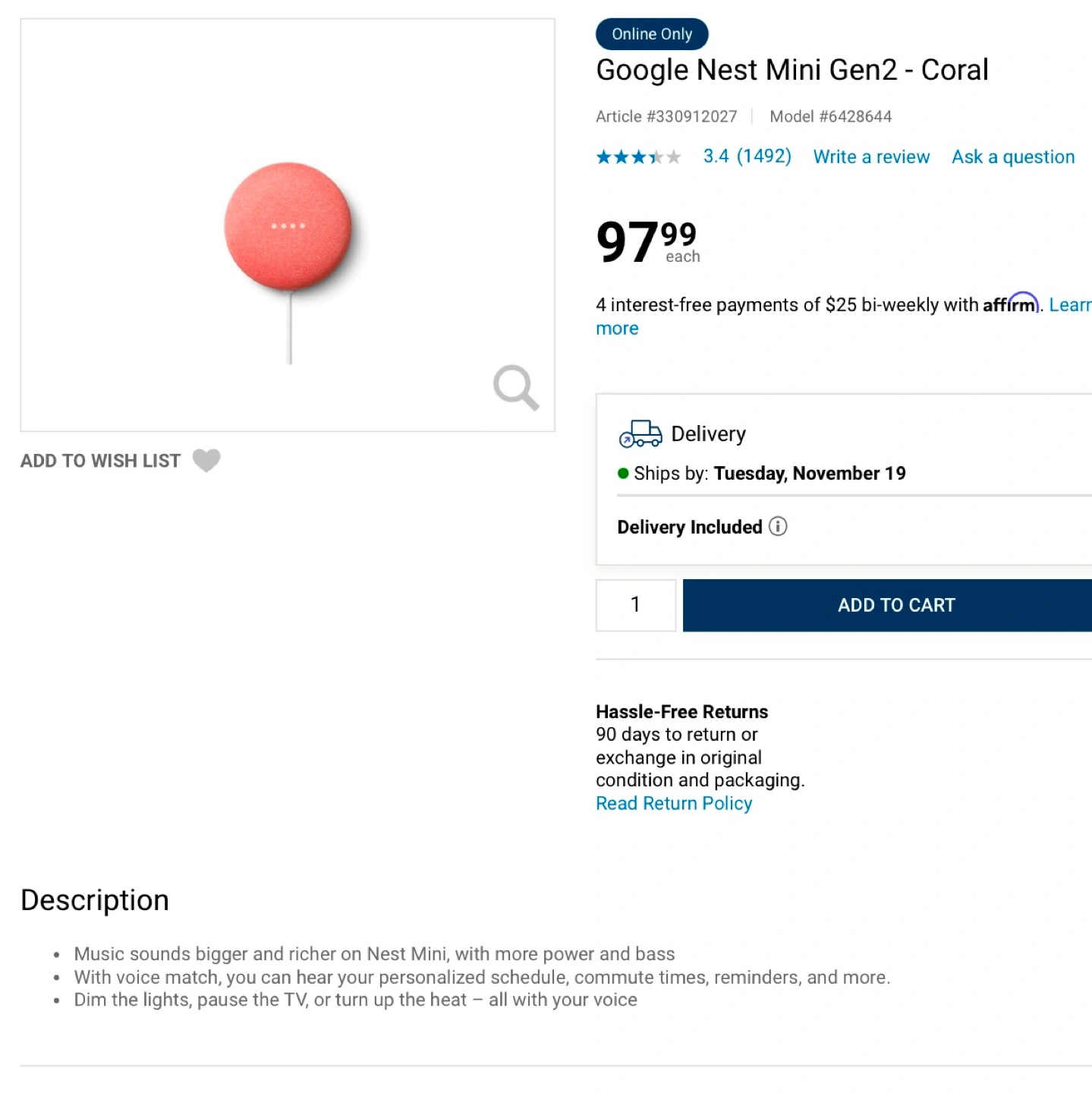Click the green shipping availability dot

pyautogui.click(x=623, y=474)
